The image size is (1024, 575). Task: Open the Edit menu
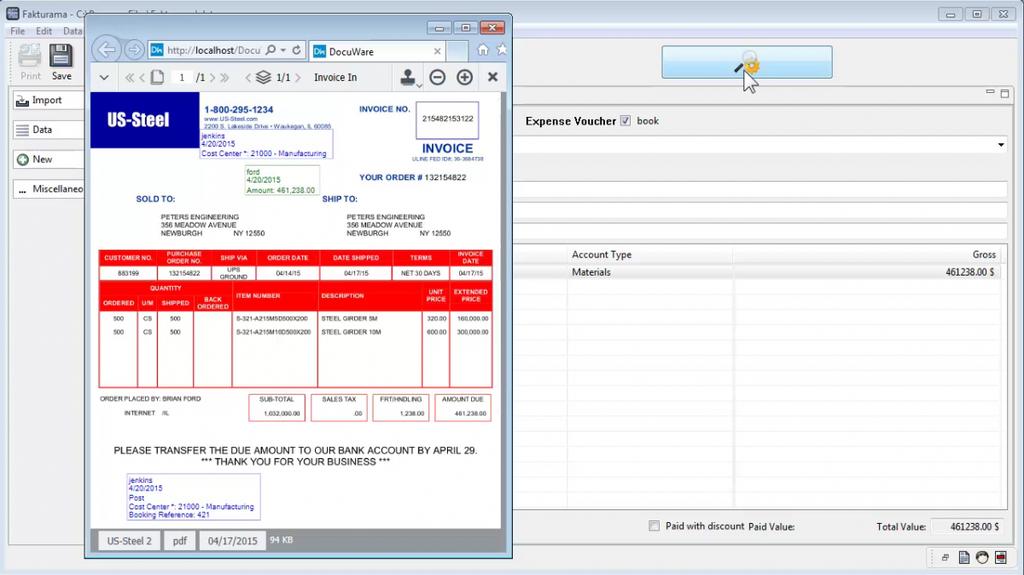44,31
